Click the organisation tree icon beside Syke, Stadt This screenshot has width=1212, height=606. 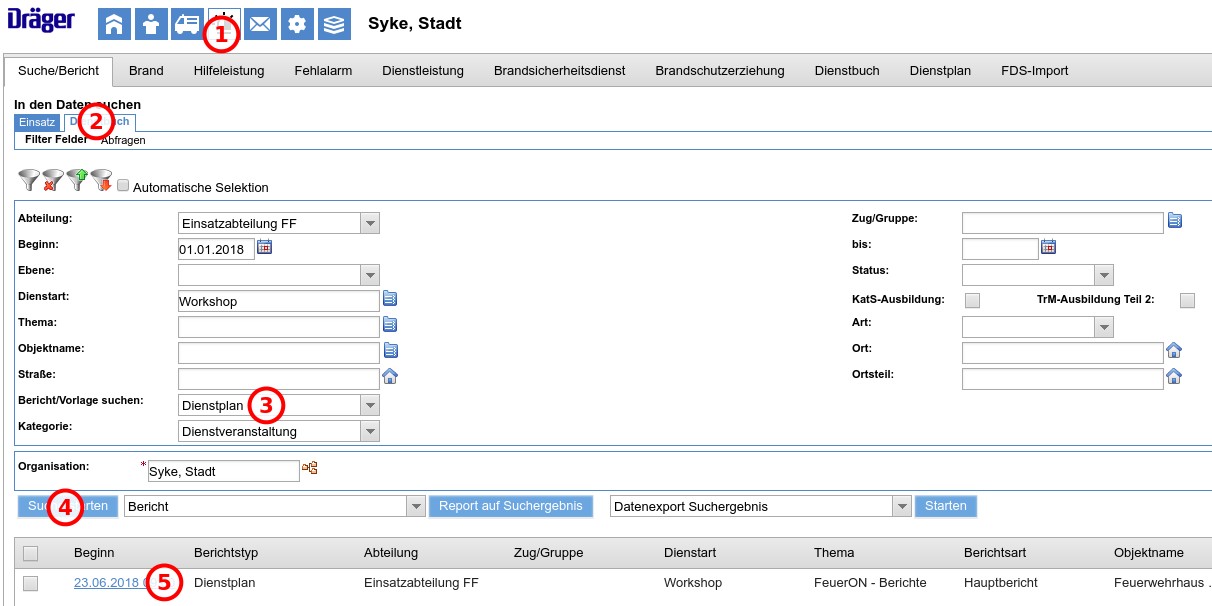(x=310, y=468)
